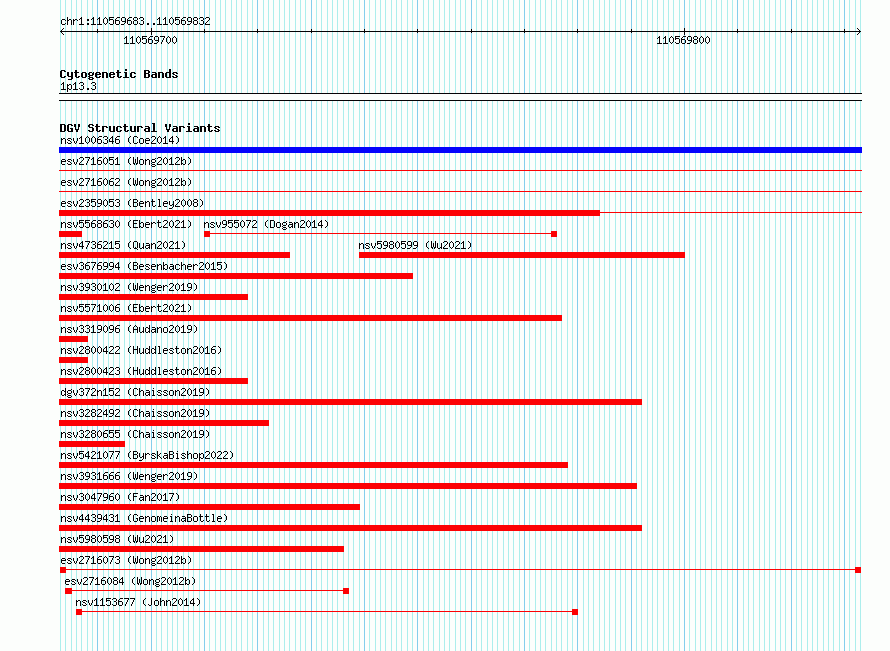Click esv2716073 (Wong2012b) label
Image resolution: width=890 pixels, height=651 pixels.
[x=126, y=560]
